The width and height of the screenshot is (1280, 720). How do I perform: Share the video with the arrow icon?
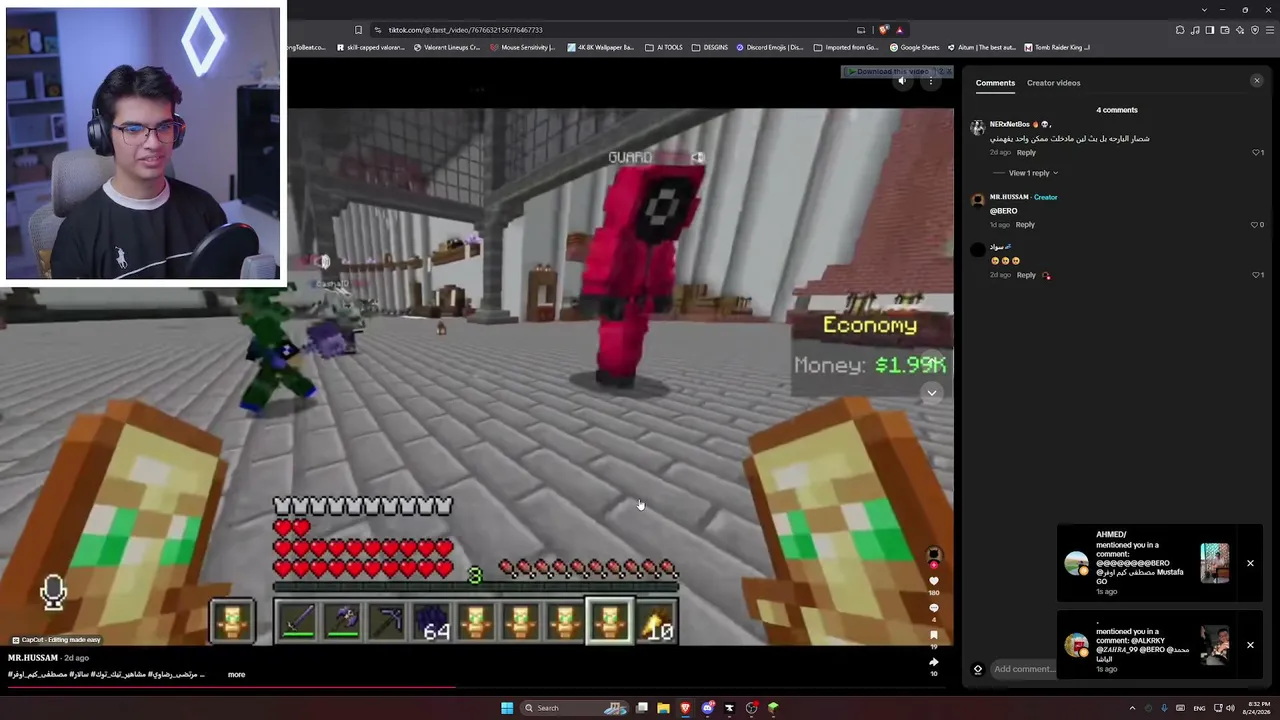click(x=934, y=662)
